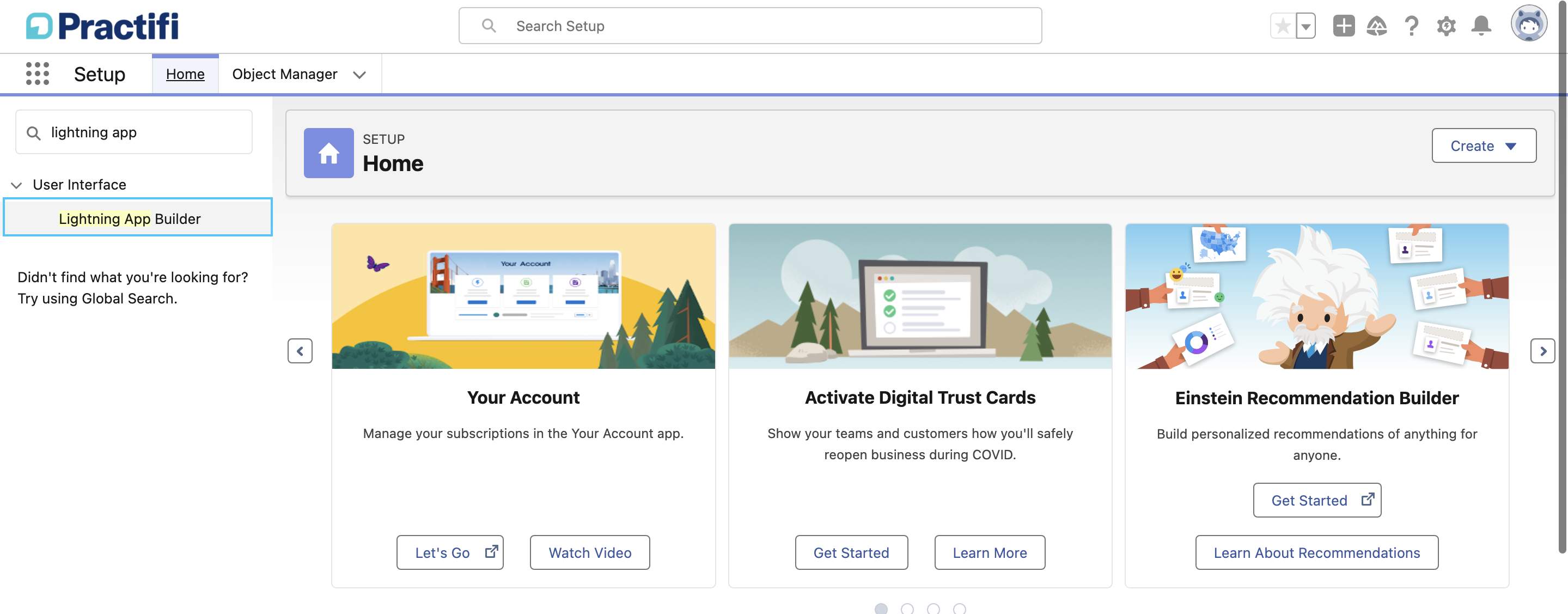Viewport: 1568px width, 614px height.
Task: Click the Your Account card heading
Action: pyautogui.click(x=523, y=397)
